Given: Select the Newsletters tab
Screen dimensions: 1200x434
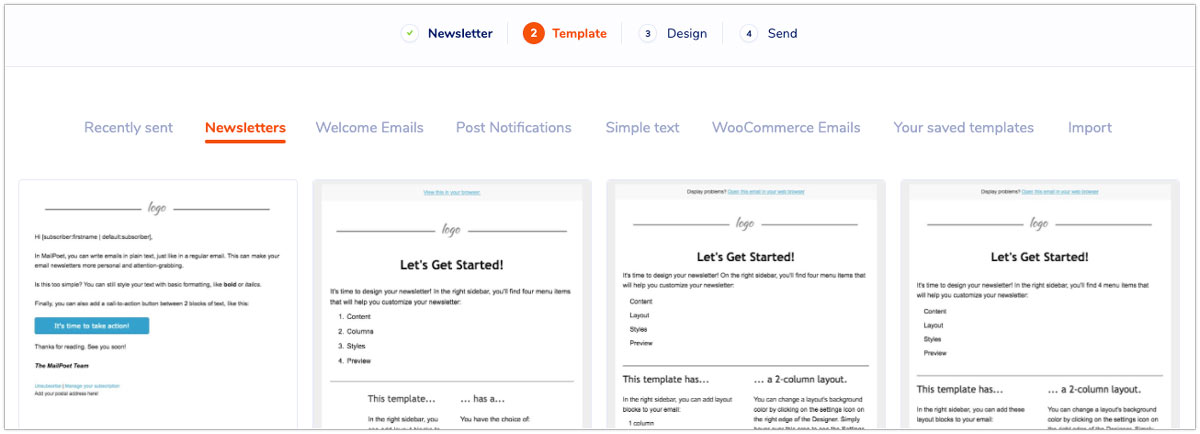Looking at the screenshot, I should 245,127.
